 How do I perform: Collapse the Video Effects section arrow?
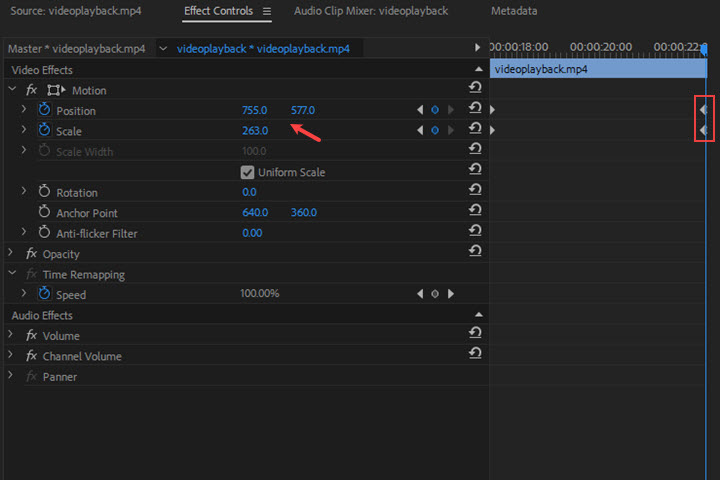click(478, 69)
